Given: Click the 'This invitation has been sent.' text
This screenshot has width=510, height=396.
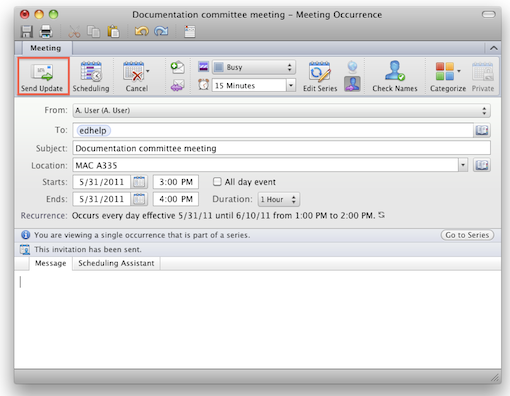Looking at the screenshot, I should tap(88, 249).
